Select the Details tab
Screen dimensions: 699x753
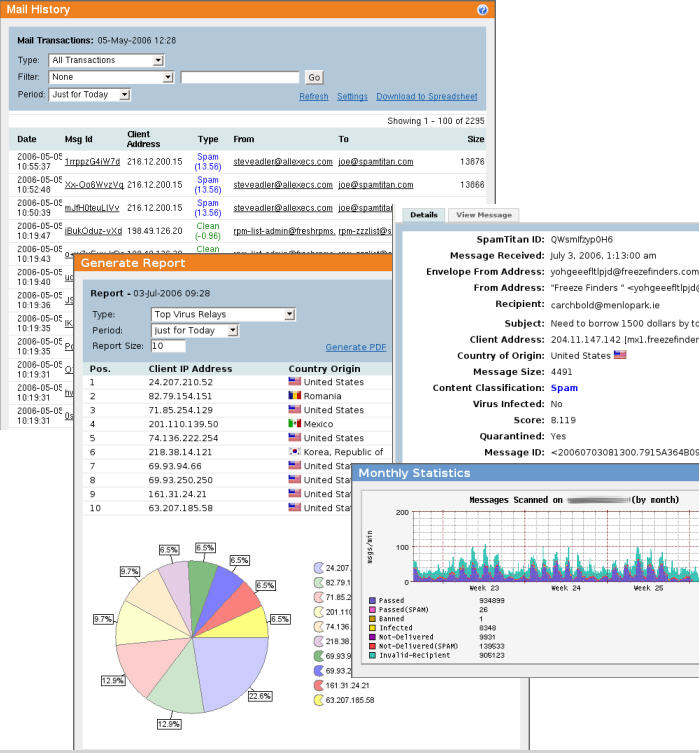point(424,215)
